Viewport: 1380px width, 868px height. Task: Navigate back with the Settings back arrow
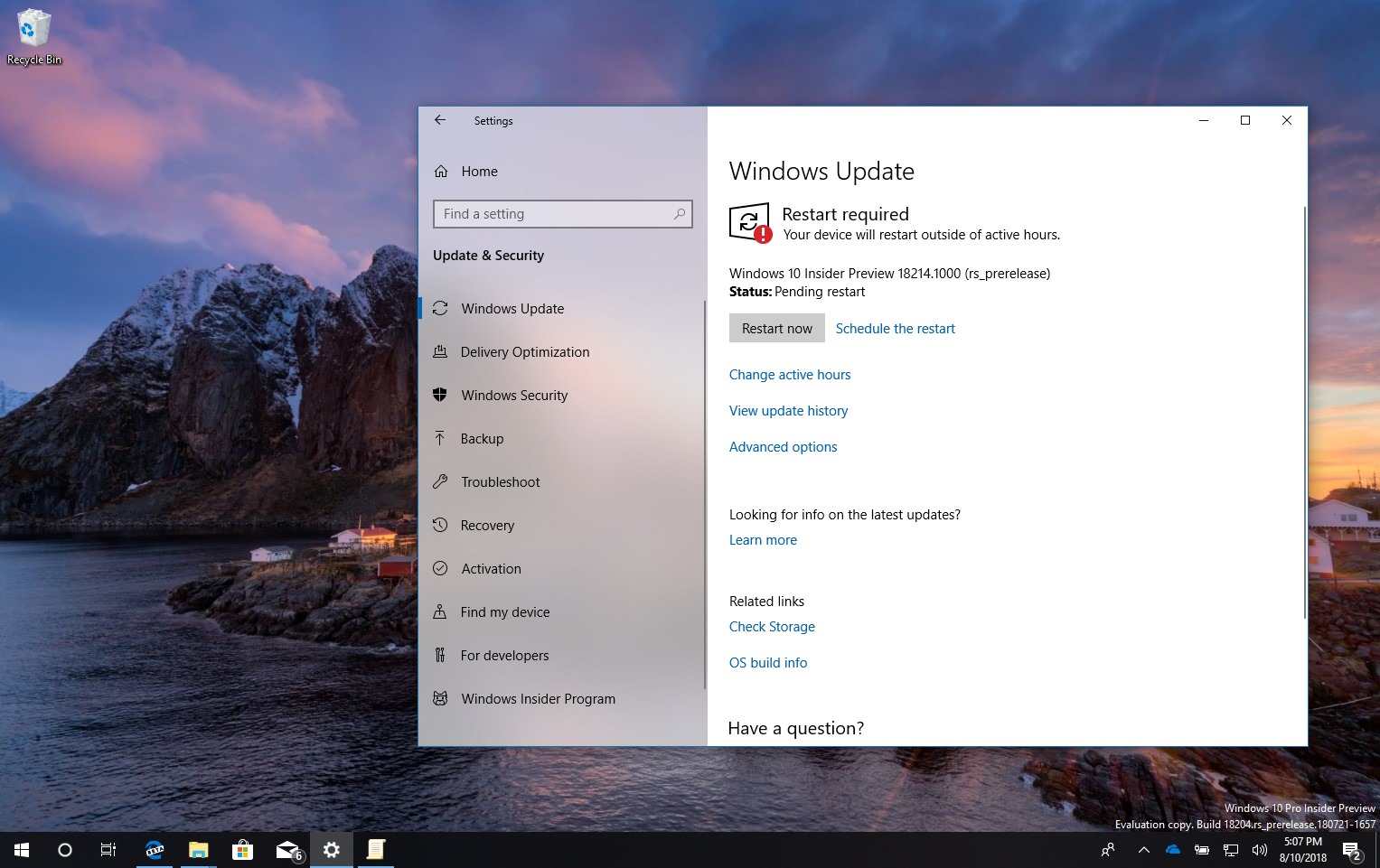tap(440, 119)
